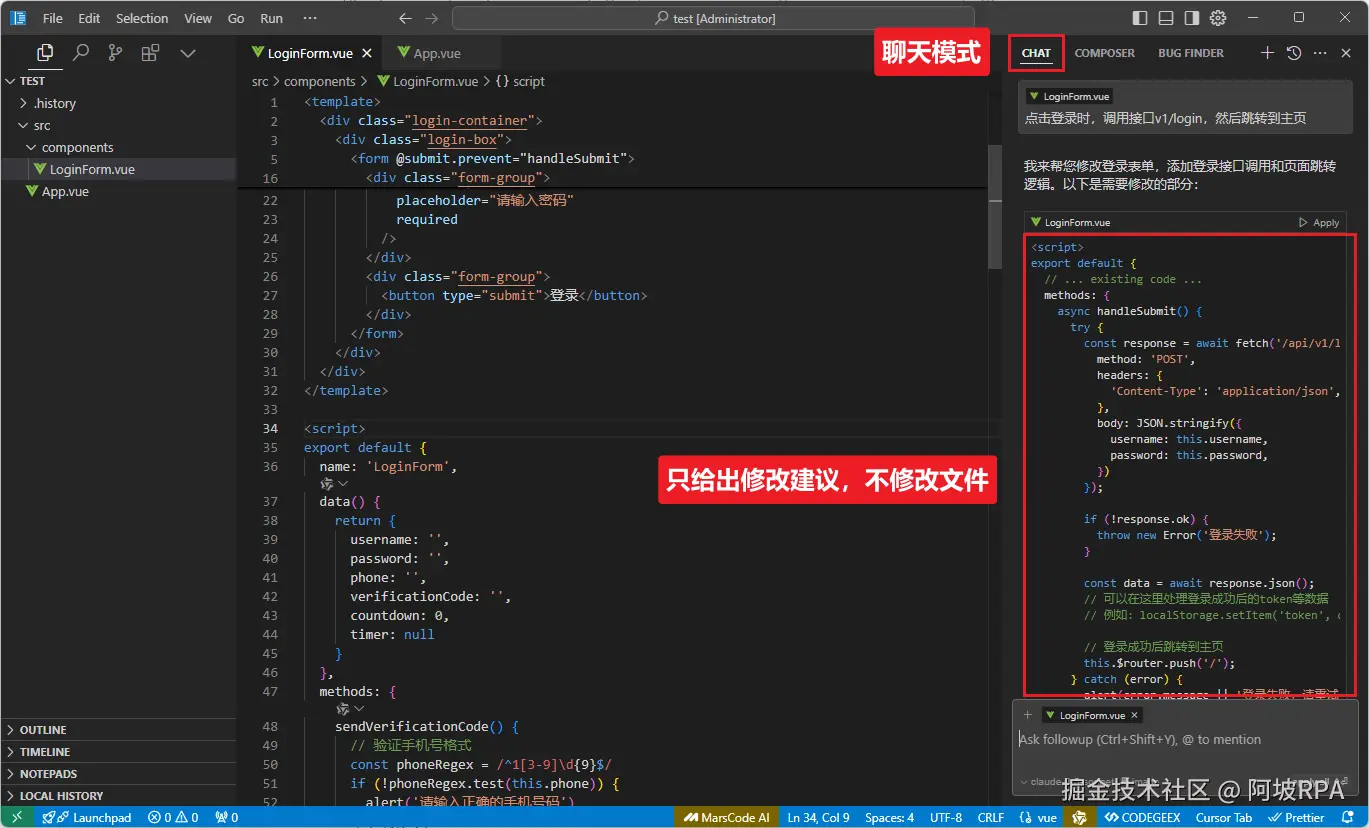Show additional sidebar views chevron
The width and height of the screenshot is (1369, 828).
point(187,53)
